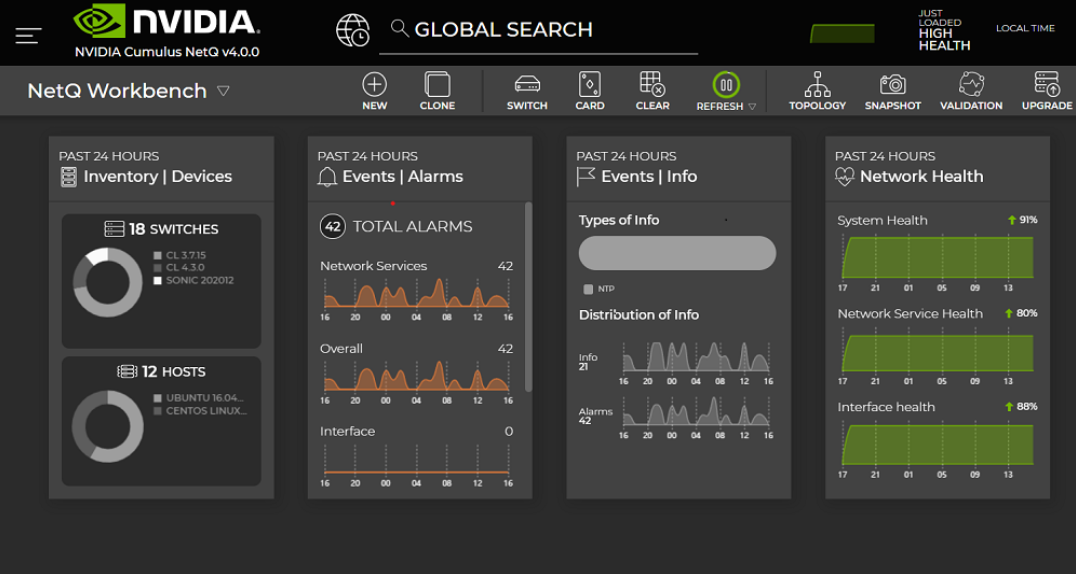The image size is (1076, 574).
Task: Expand the Refresh interval dropdown arrow
Action: pyautogui.click(x=752, y=106)
